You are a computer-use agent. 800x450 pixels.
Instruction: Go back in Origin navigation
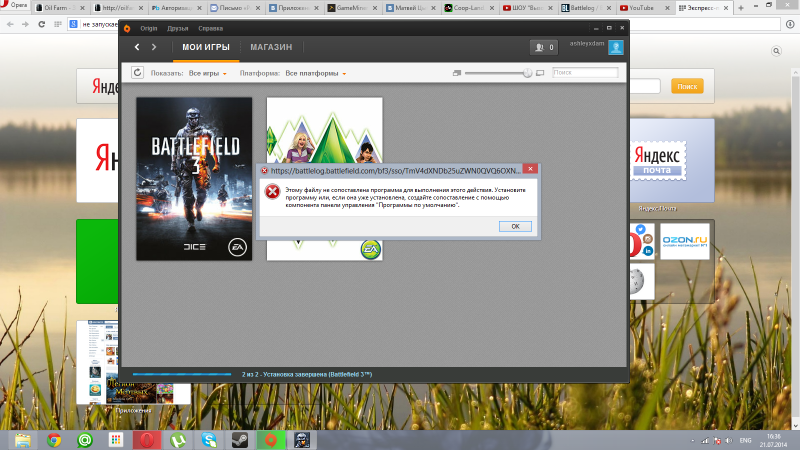137,47
